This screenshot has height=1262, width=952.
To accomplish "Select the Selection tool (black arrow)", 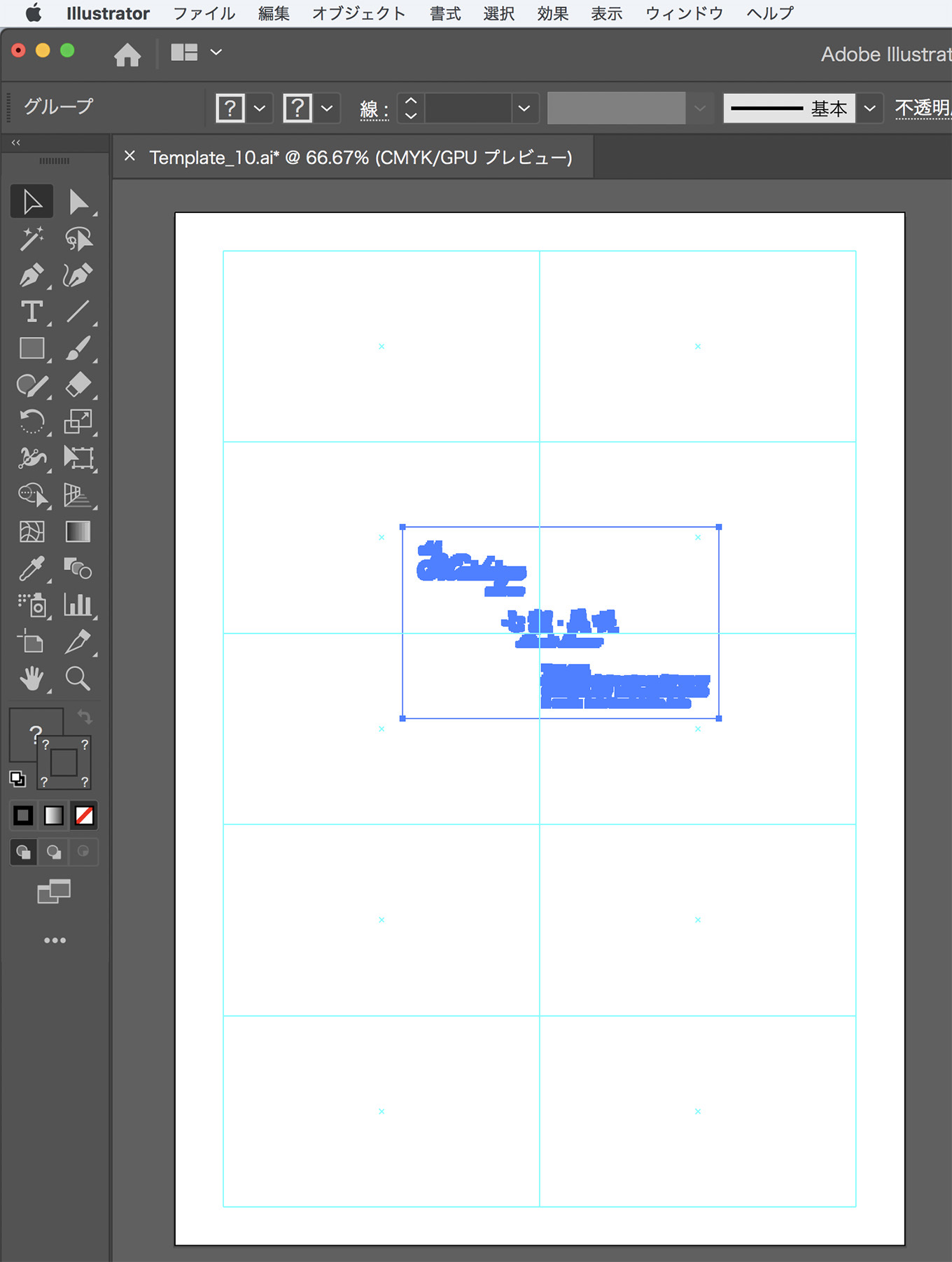I will point(31,202).
